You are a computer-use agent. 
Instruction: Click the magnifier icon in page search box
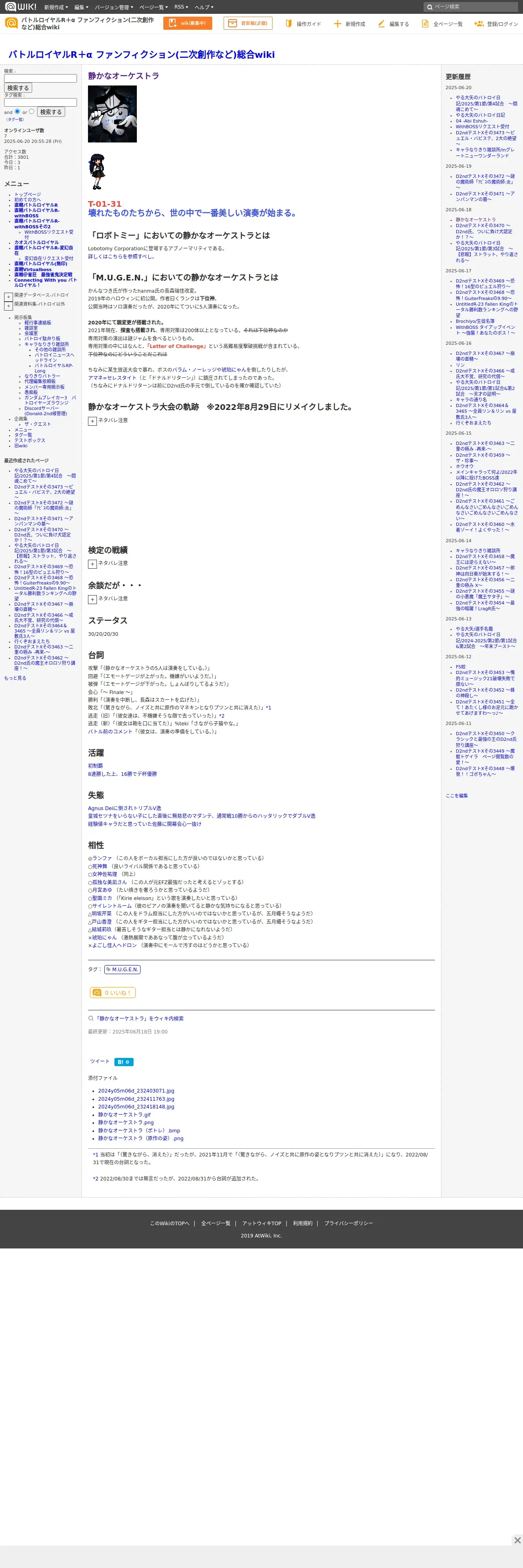430,7
